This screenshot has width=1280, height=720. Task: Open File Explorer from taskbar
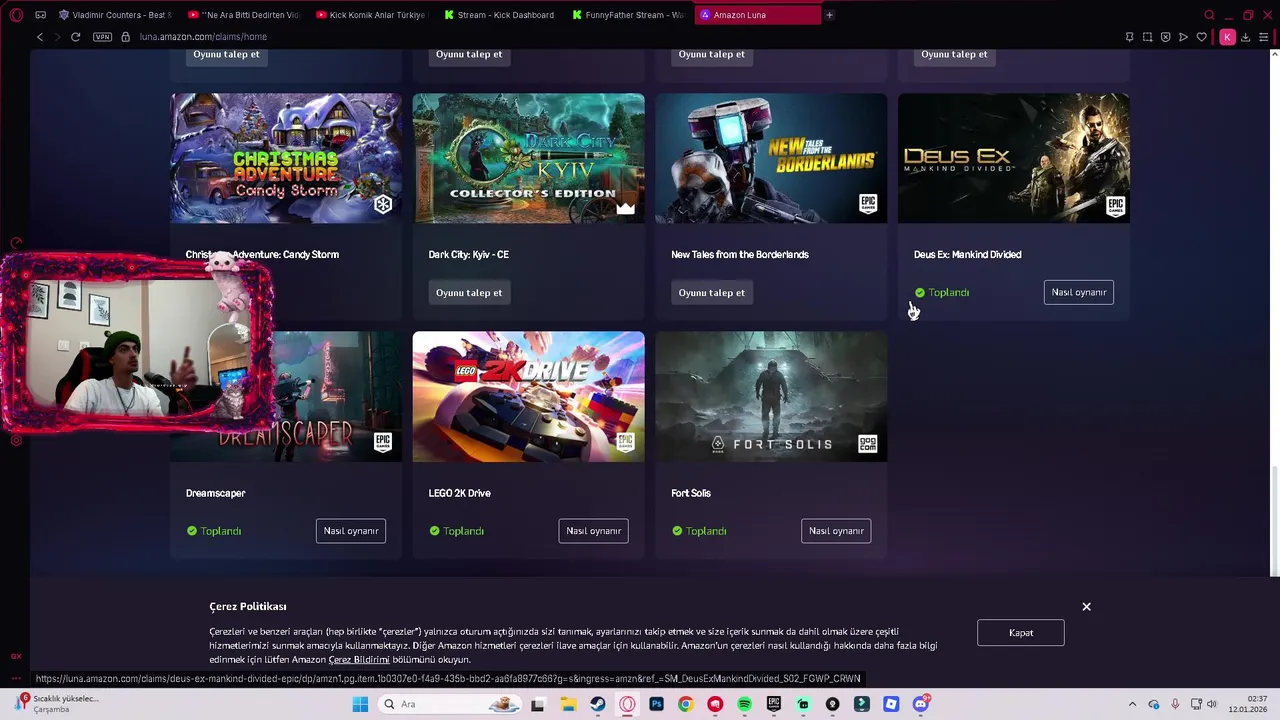(568, 704)
